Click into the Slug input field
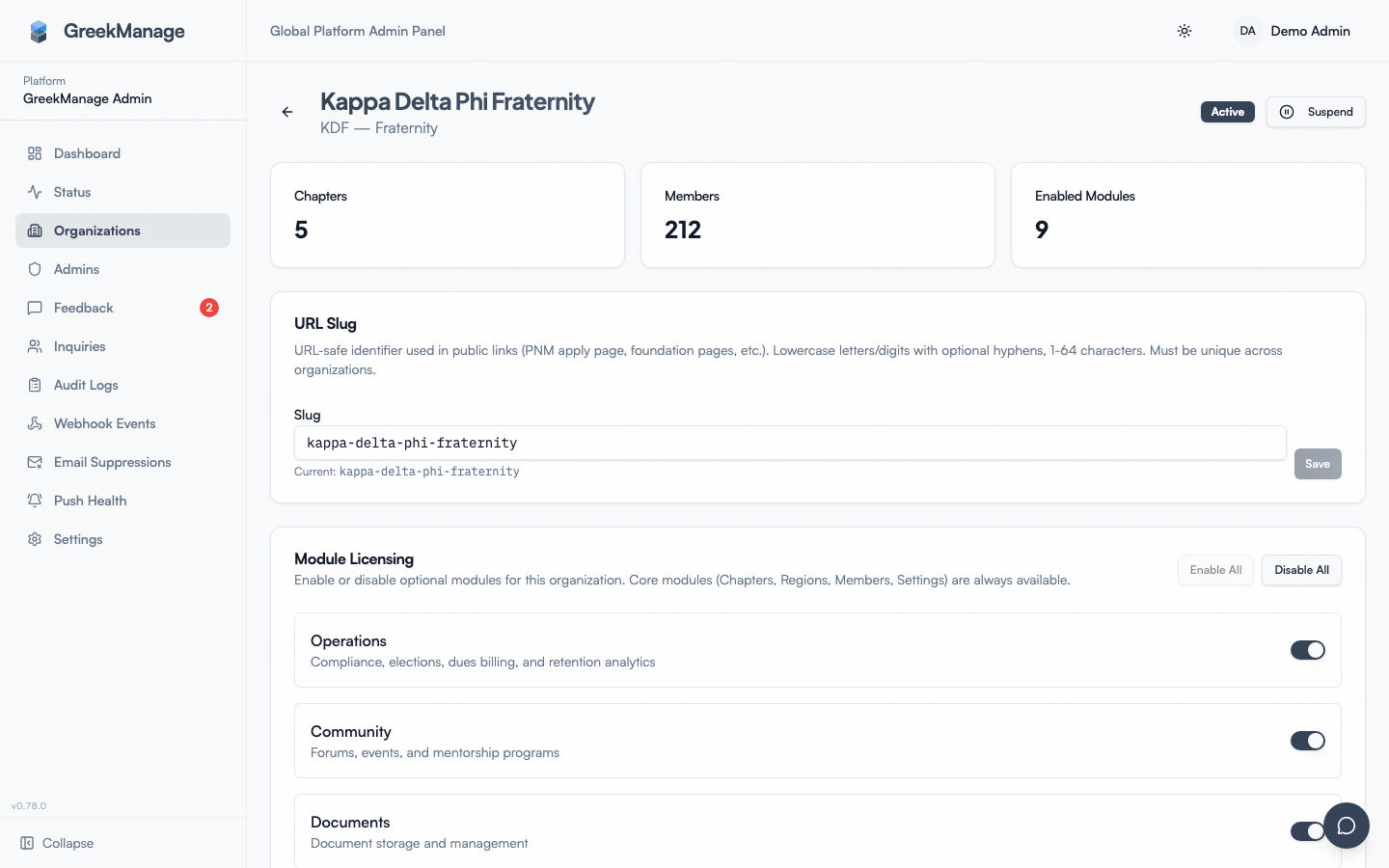 [x=790, y=443]
